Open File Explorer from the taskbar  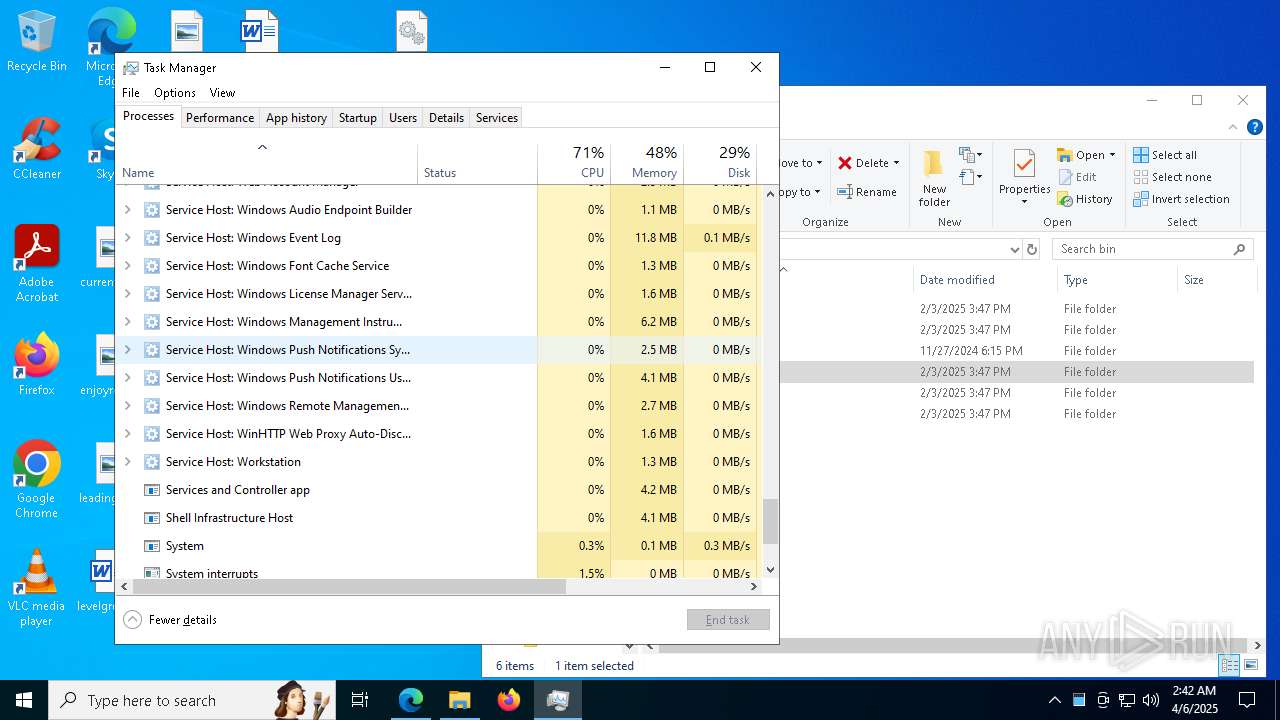(459, 700)
